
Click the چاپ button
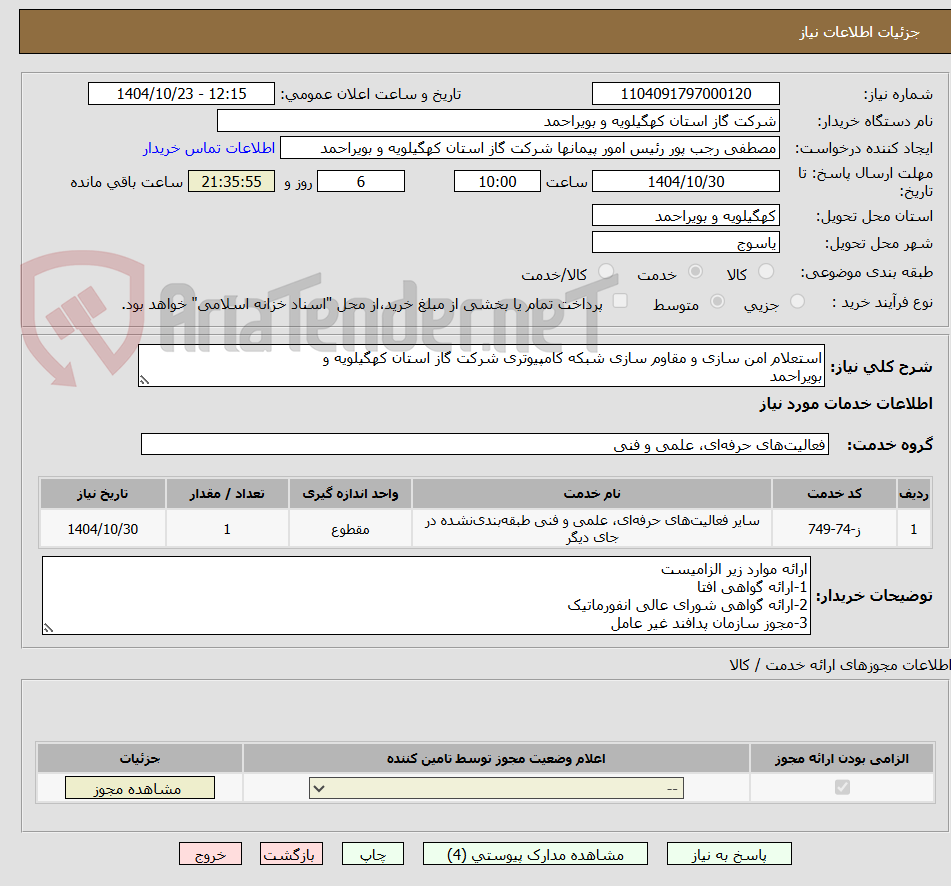click(x=372, y=853)
